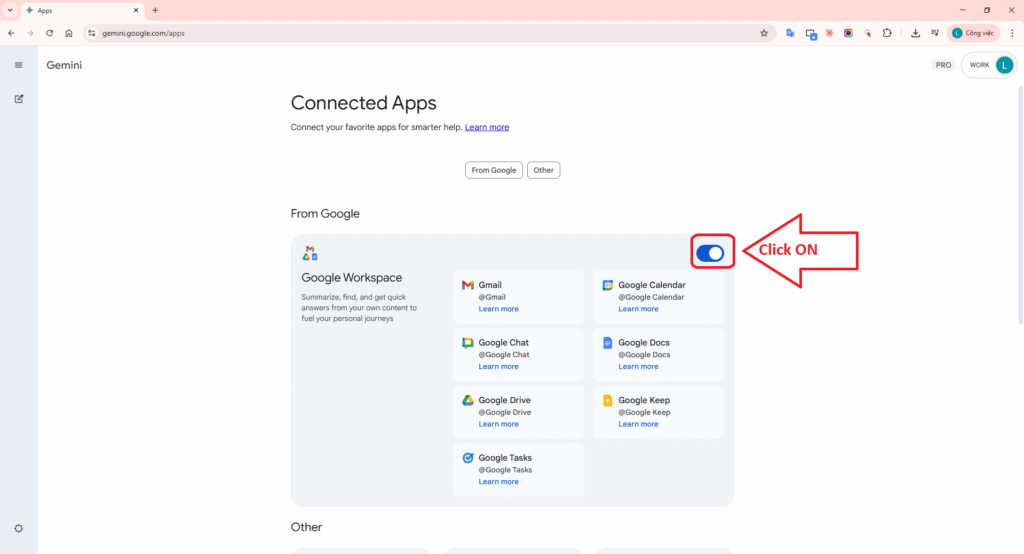Open settings gear in left sidebar
Image resolution: width=1024 pixels, height=554 pixels.
[18, 528]
